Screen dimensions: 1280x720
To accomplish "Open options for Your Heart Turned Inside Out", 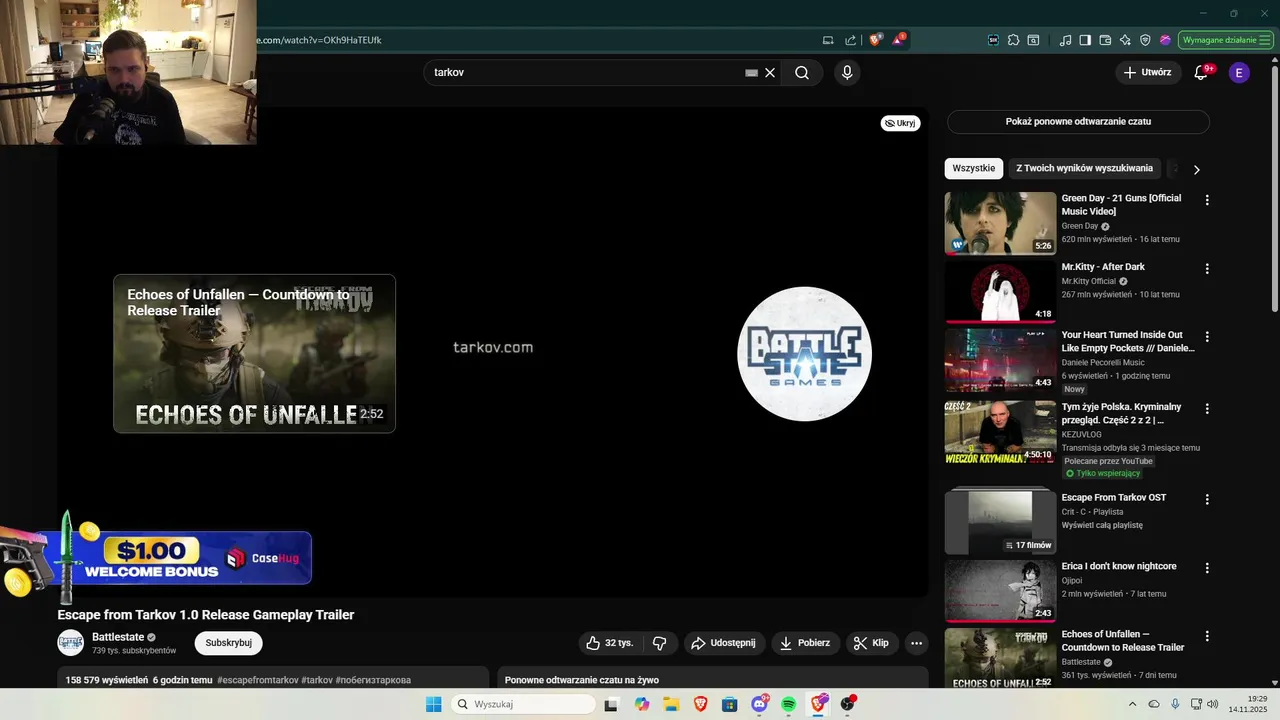I will (x=1207, y=337).
